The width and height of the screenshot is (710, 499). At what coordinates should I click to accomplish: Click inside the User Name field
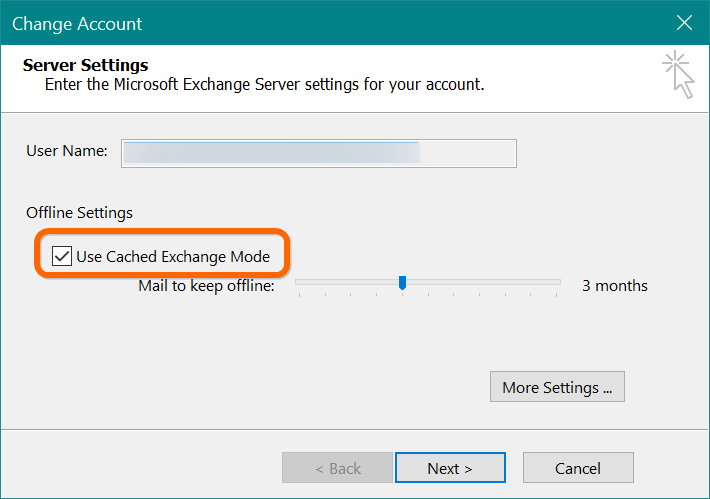(x=318, y=152)
